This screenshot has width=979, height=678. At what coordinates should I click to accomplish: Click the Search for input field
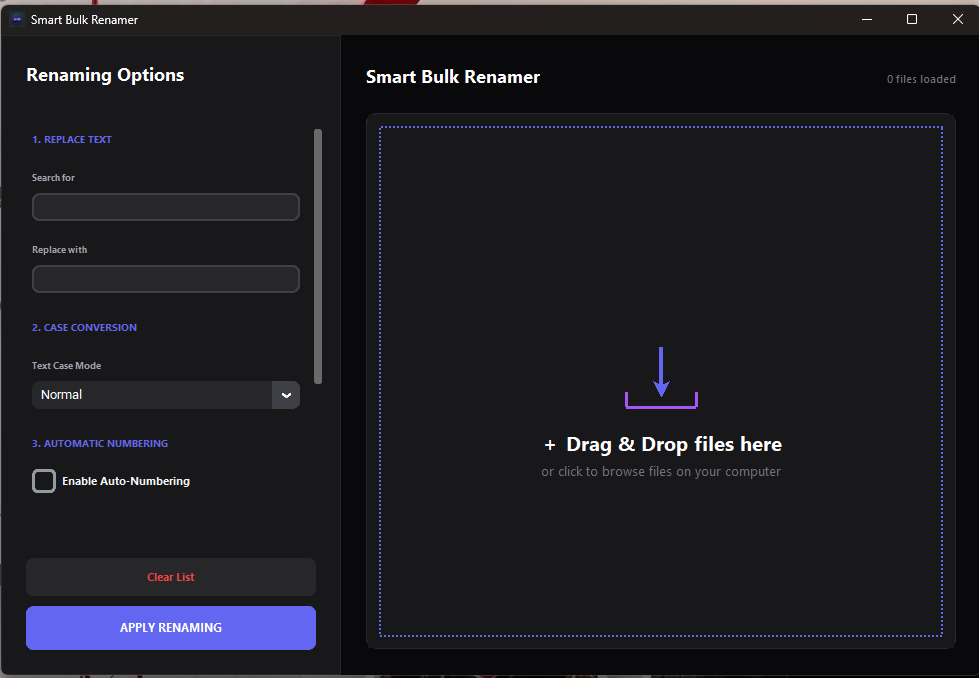(x=165, y=207)
